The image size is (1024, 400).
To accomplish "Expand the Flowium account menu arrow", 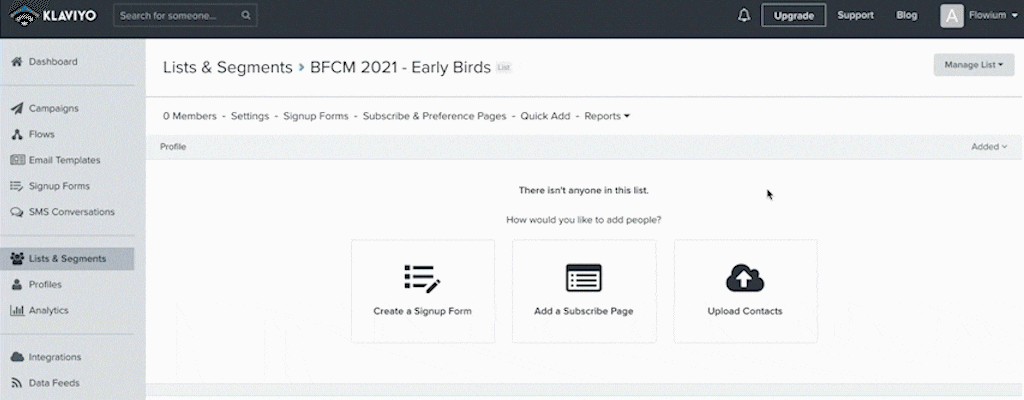I will [1012, 16].
